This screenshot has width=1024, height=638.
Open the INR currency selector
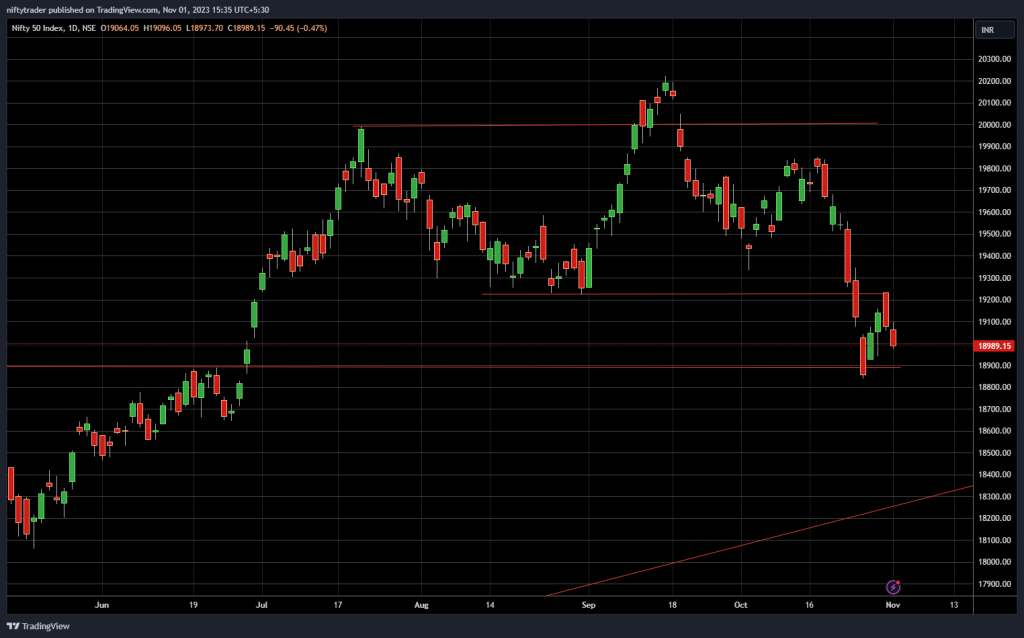tap(987, 30)
